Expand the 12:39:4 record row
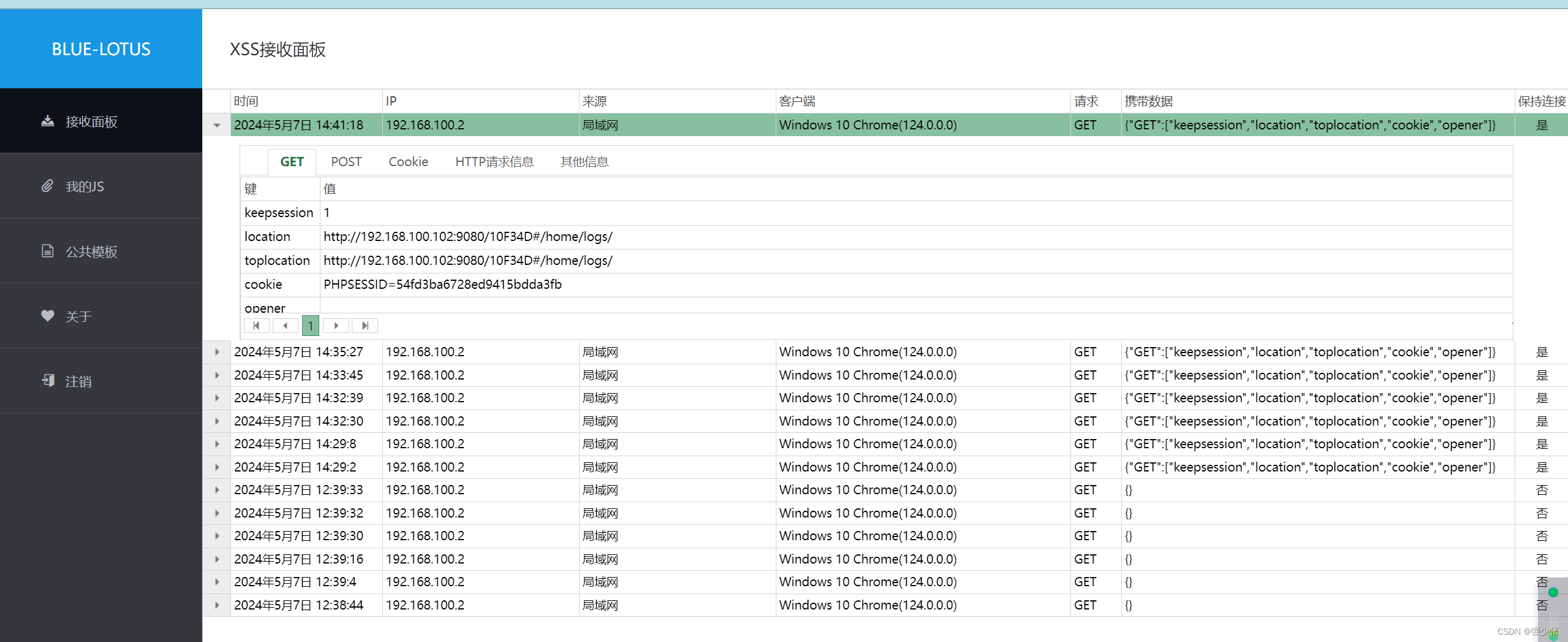 [217, 582]
